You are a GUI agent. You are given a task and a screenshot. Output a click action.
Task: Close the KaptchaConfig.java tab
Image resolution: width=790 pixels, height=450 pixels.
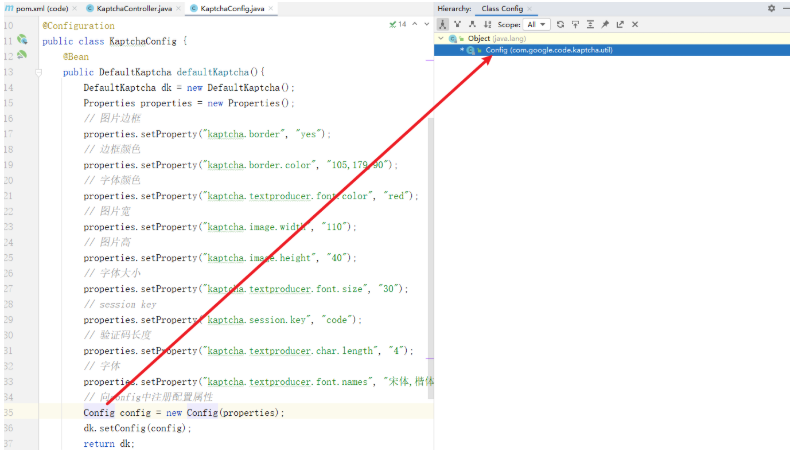(x=271, y=9)
